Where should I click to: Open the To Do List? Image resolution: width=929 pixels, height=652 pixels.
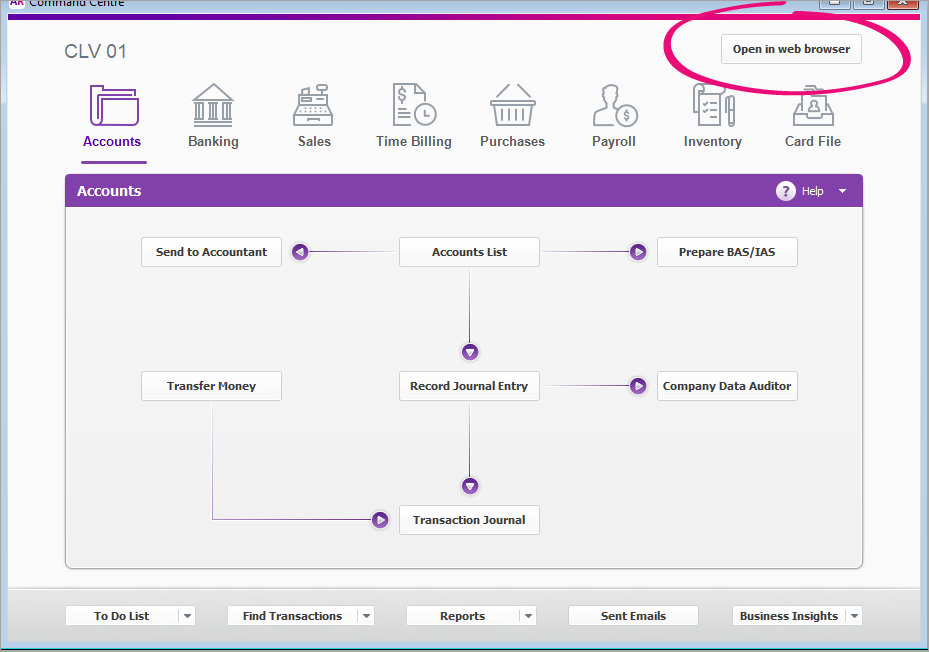point(121,616)
